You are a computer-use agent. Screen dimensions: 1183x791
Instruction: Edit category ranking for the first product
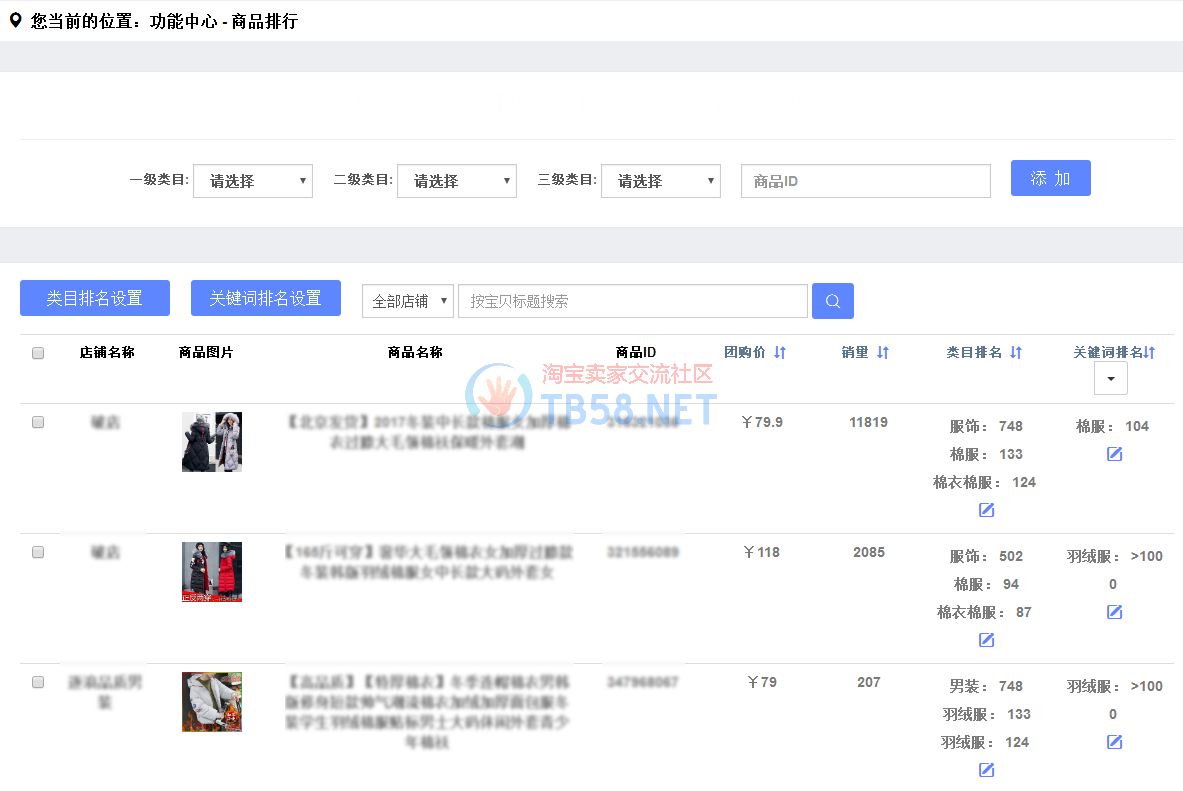(x=986, y=510)
